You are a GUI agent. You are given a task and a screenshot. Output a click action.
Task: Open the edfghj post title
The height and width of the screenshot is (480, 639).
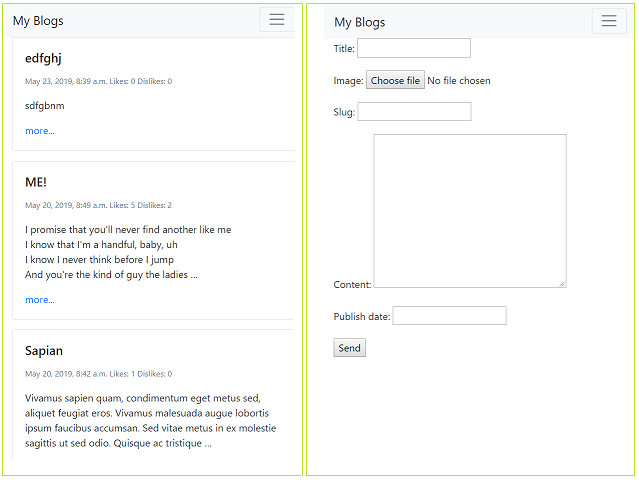43,58
